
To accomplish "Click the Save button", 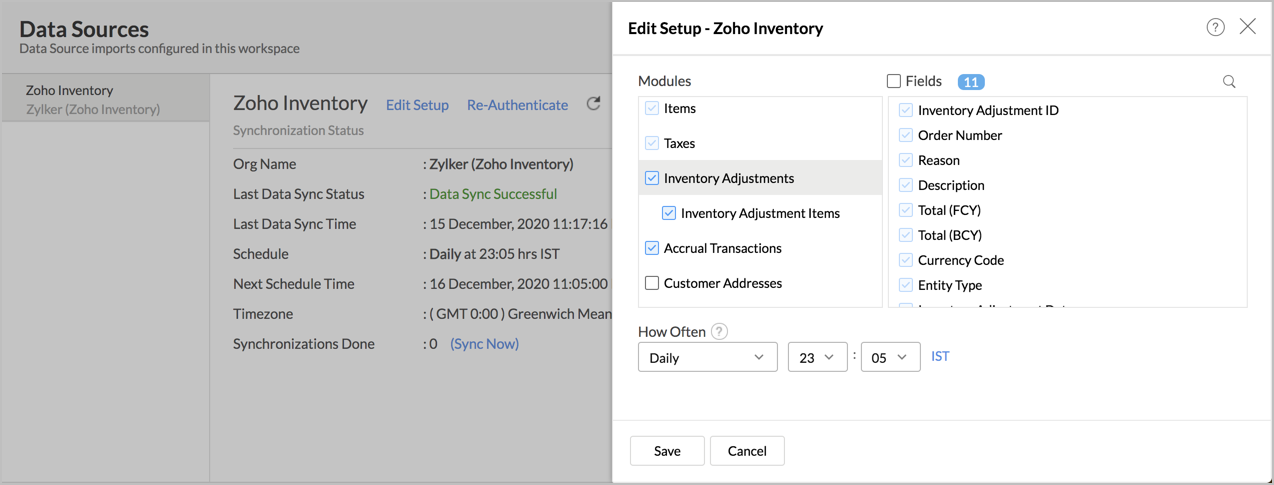I will point(667,451).
